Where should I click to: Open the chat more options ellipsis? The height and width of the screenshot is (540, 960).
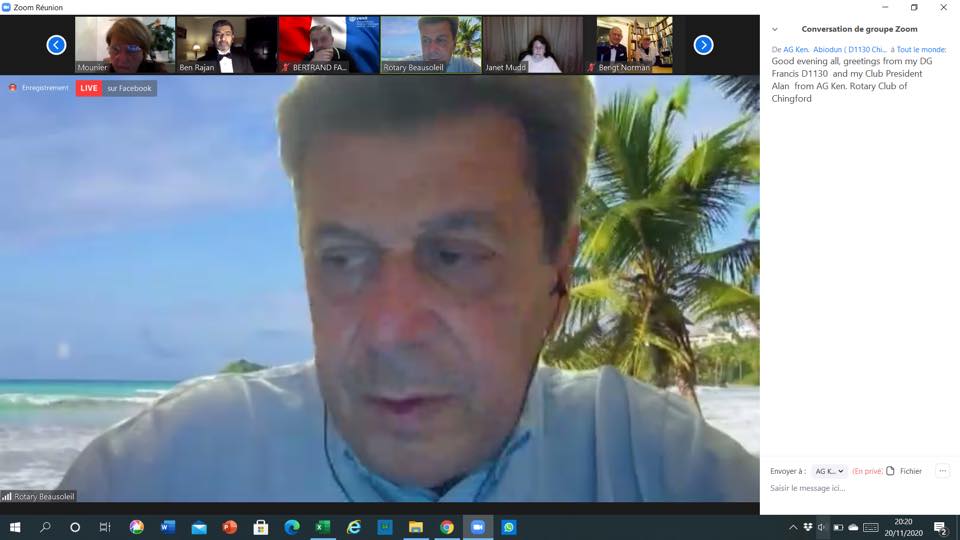point(942,471)
